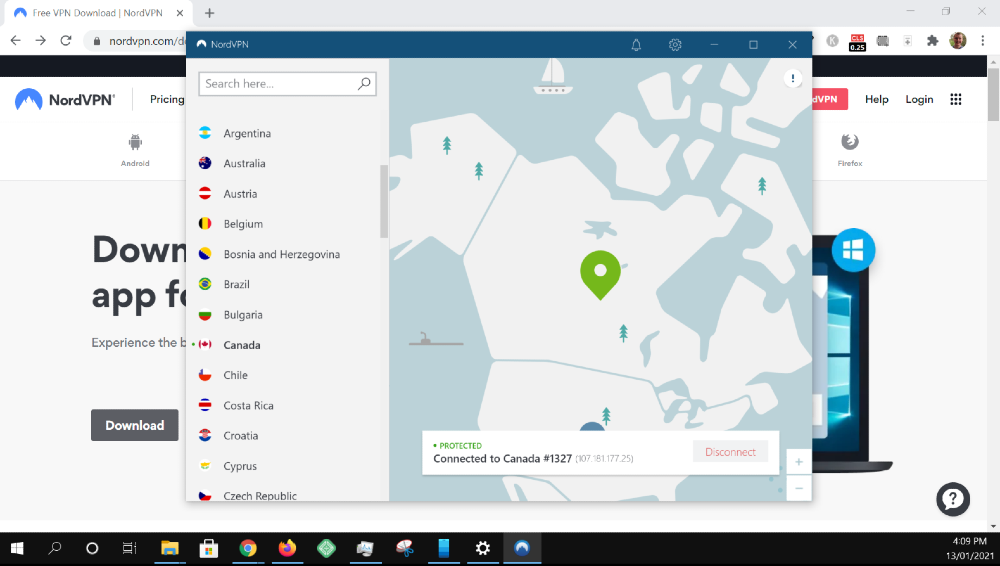Image resolution: width=1000 pixels, height=566 pixels.
Task: Click the Canada flag icon
Action: pyautogui.click(x=205, y=345)
